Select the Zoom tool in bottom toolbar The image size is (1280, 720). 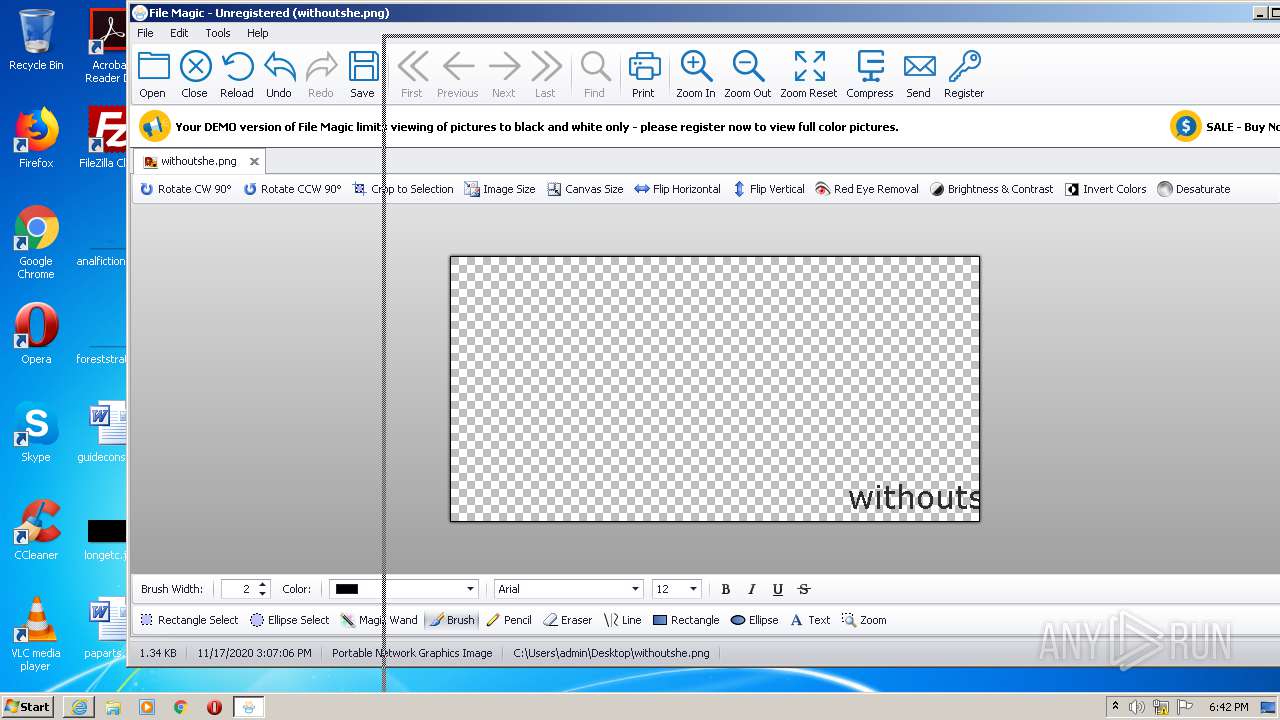[865, 620]
